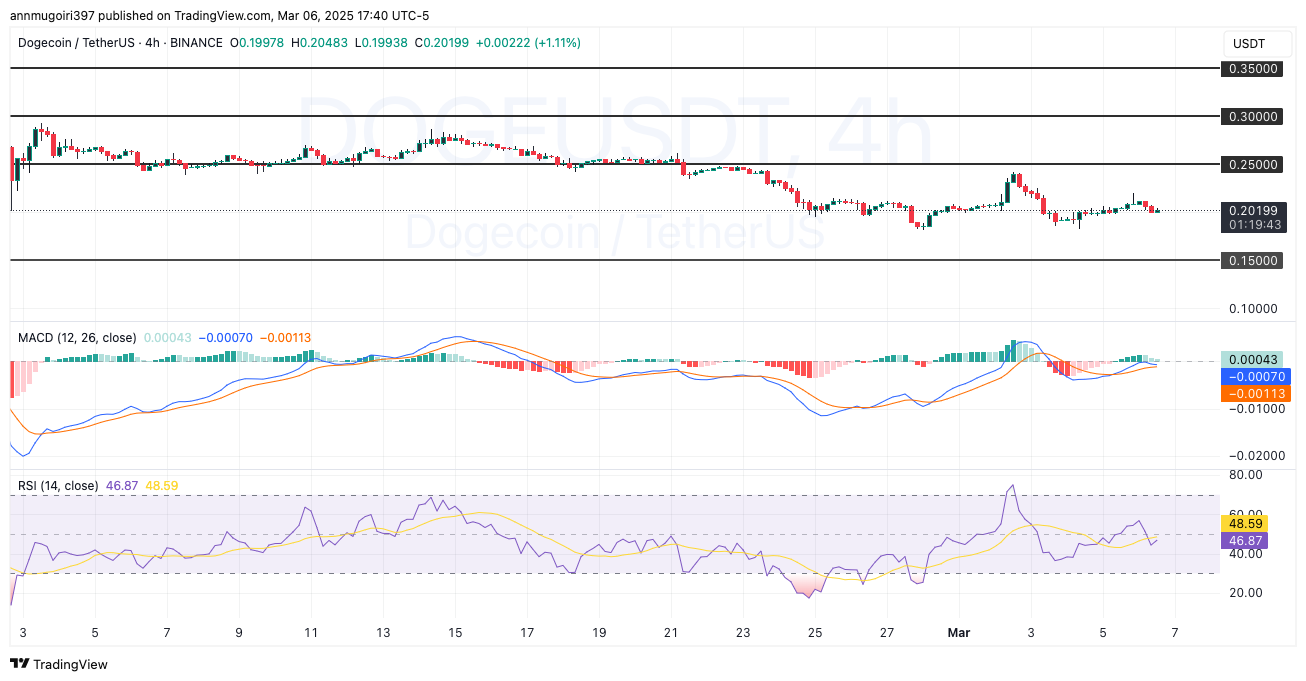Image resolution: width=1306 pixels, height=681 pixels.
Task: Click the low price L0.19938 in header
Action: click(381, 43)
